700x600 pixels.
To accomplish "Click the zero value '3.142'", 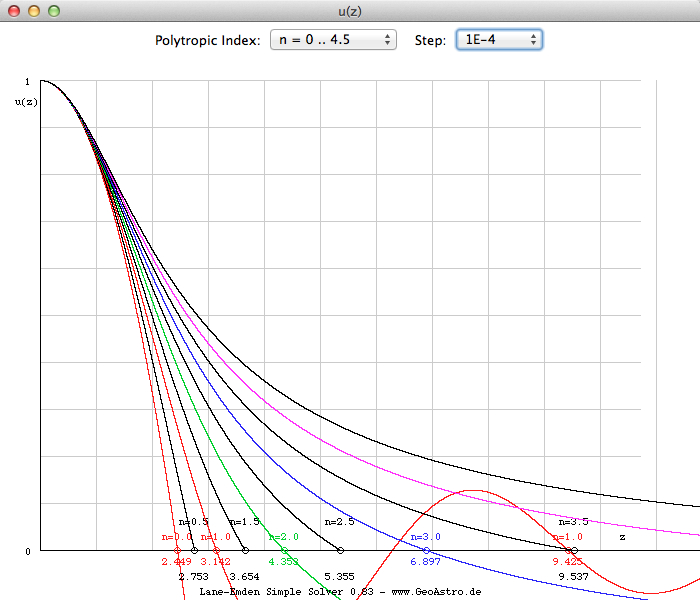I will (x=215, y=562).
